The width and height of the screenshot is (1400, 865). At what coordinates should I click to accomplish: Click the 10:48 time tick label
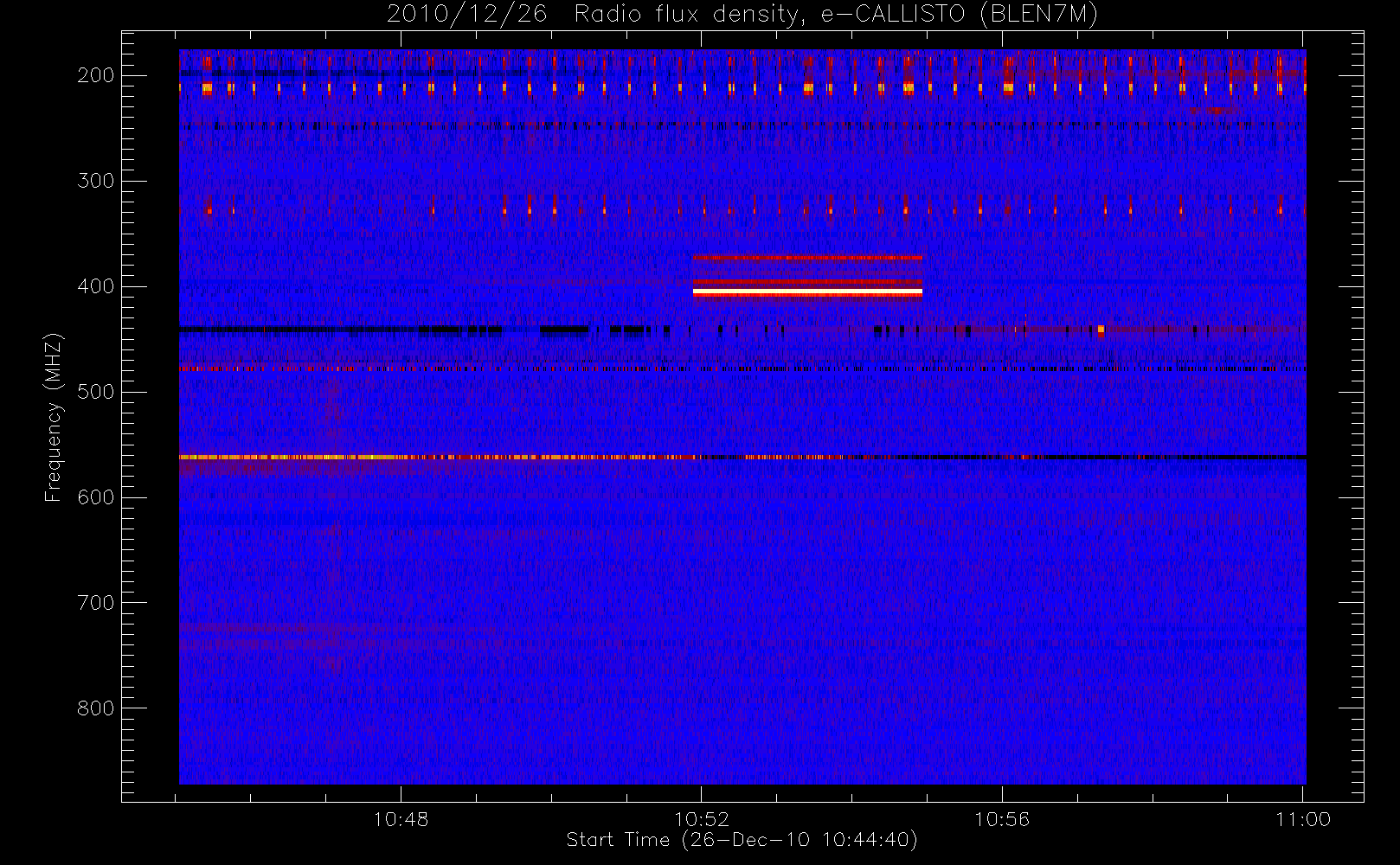coord(401,819)
